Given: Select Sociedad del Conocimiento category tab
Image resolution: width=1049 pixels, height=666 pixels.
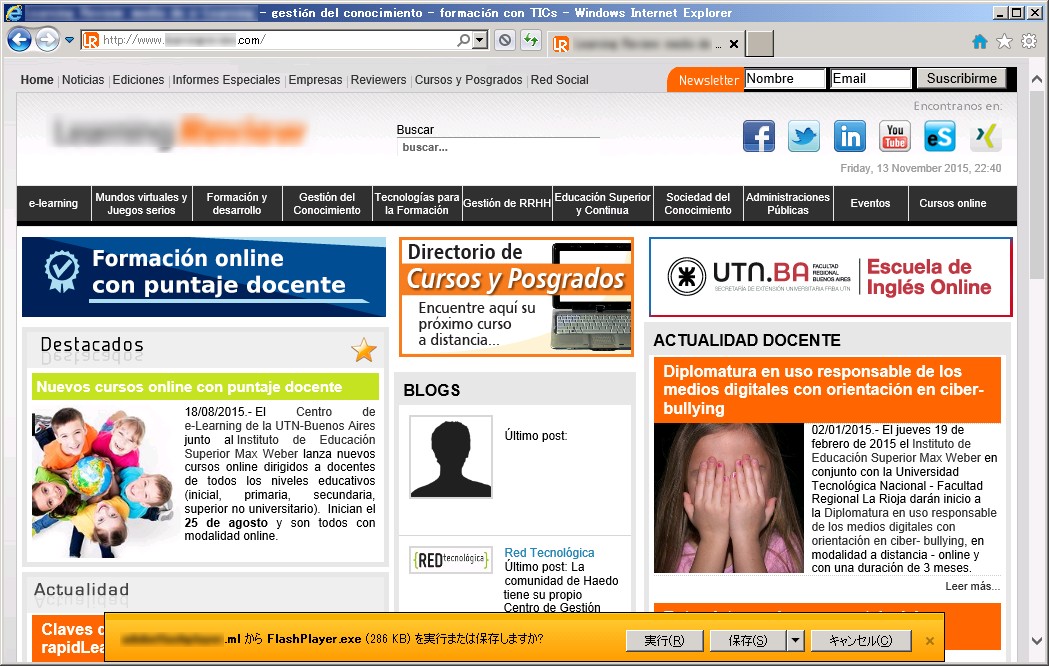Looking at the screenshot, I should point(698,203).
